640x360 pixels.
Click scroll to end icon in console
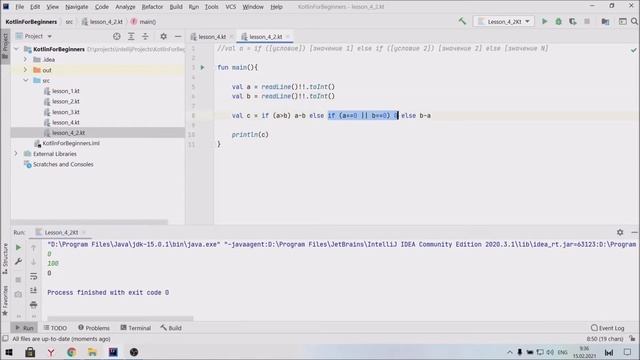click(33, 290)
